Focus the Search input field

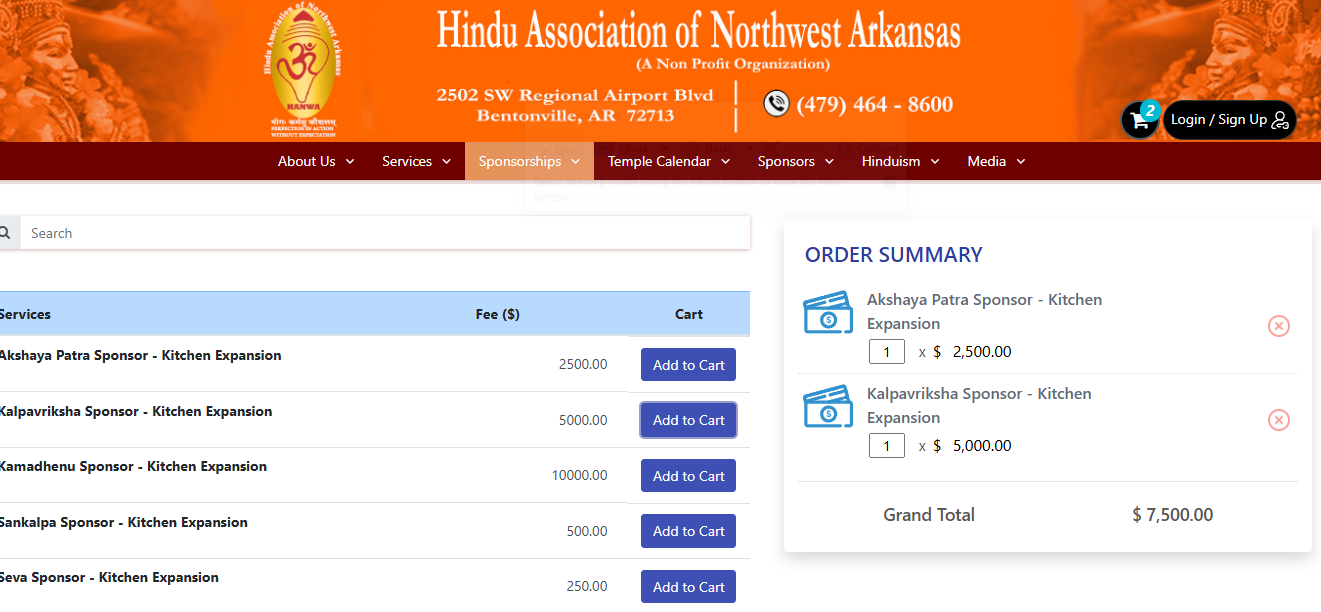coord(385,233)
